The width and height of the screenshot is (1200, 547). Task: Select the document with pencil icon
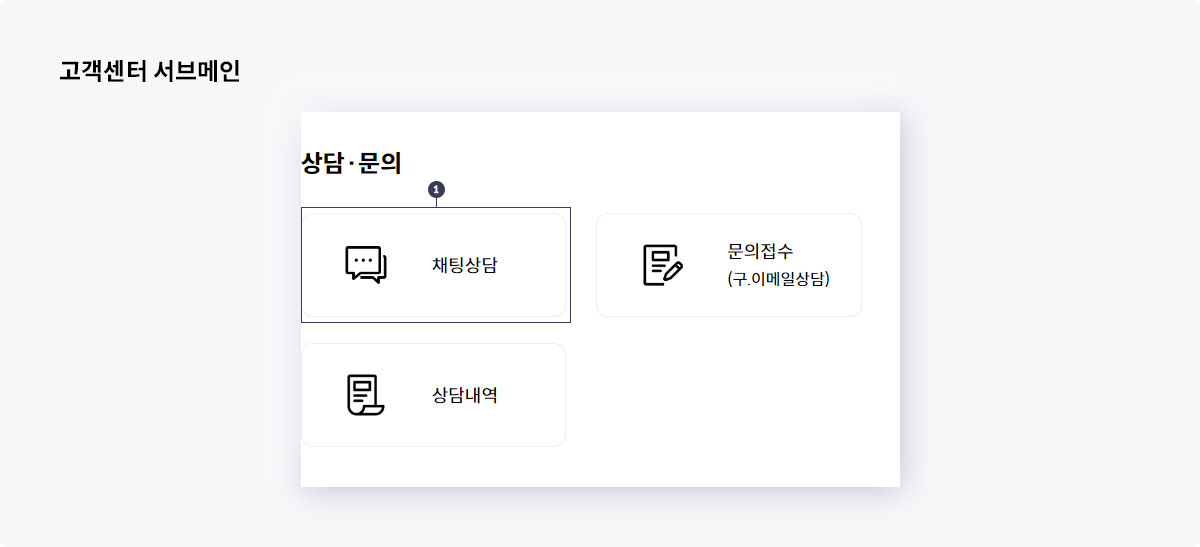click(x=662, y=265)
